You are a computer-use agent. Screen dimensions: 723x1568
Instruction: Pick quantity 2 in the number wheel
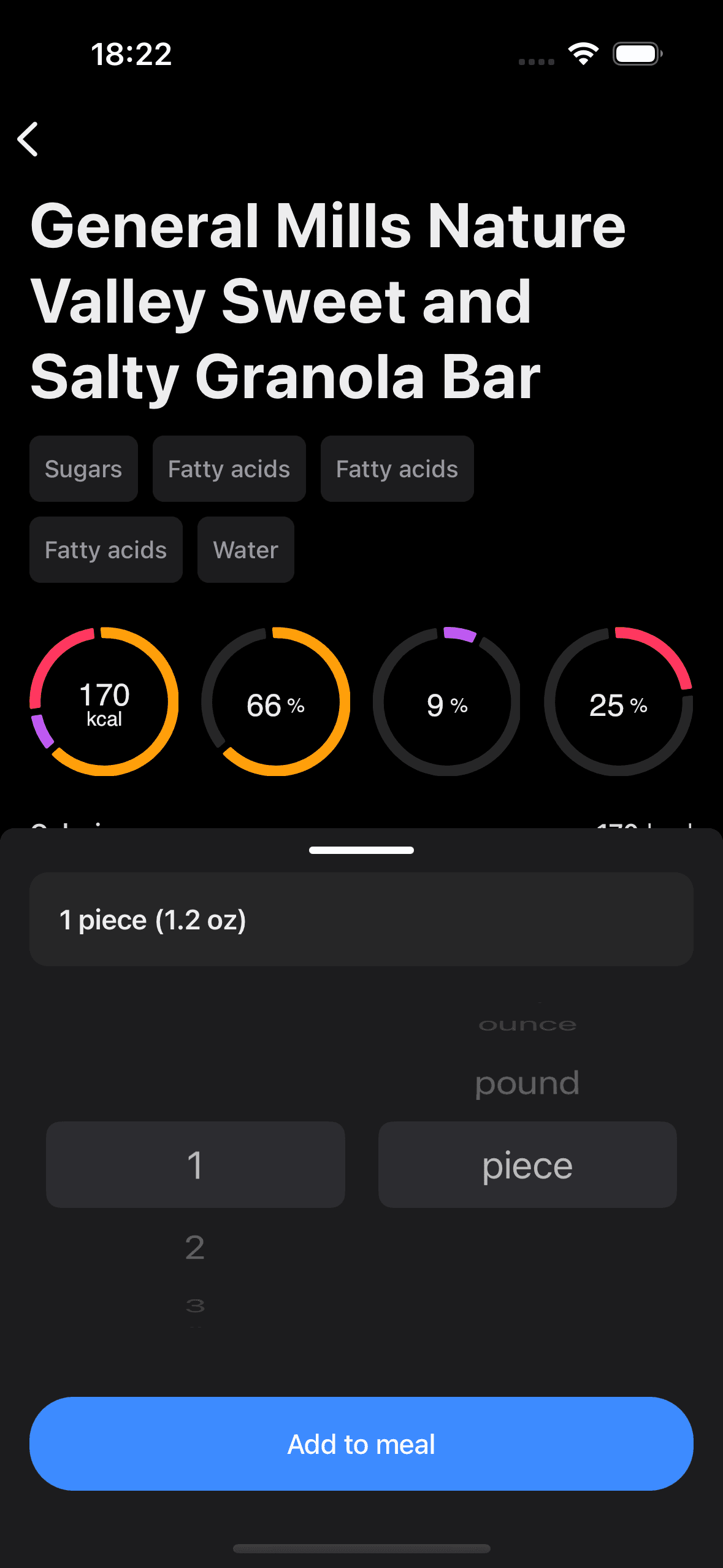pos(195,1248)
